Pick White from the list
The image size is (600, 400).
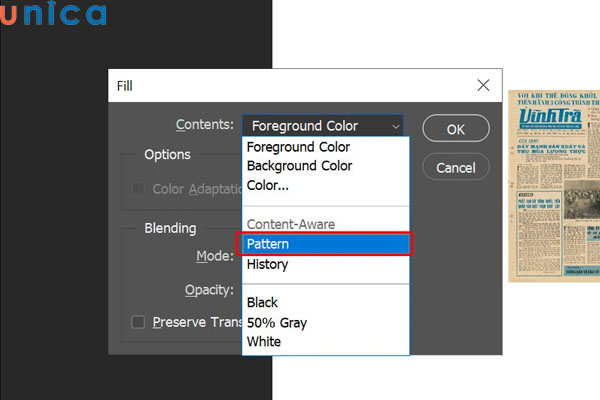[264, 341]
